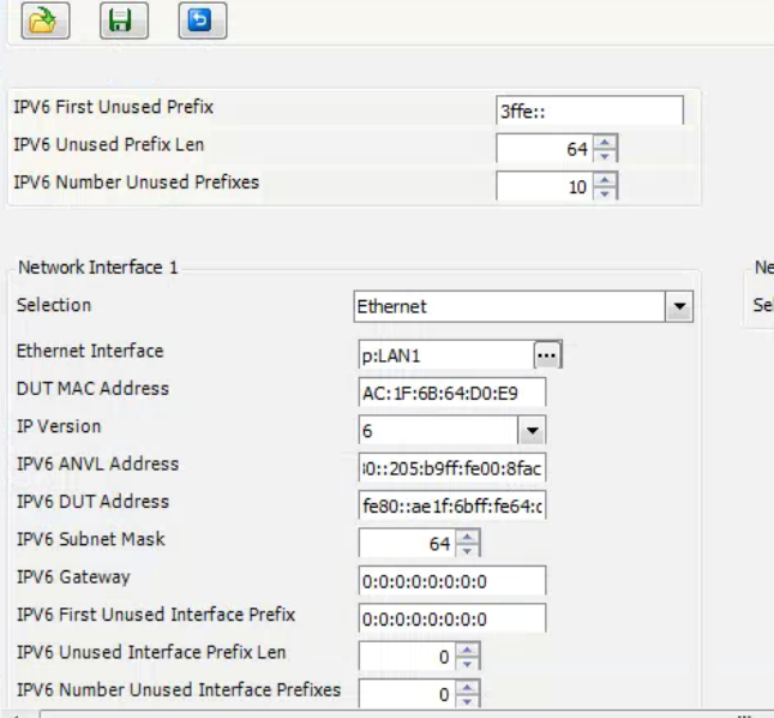This screenshot has height=718, width=774.
Task: Increase IPV6 Unused Interface Prefix Len
Action: (x=465, y=650)
